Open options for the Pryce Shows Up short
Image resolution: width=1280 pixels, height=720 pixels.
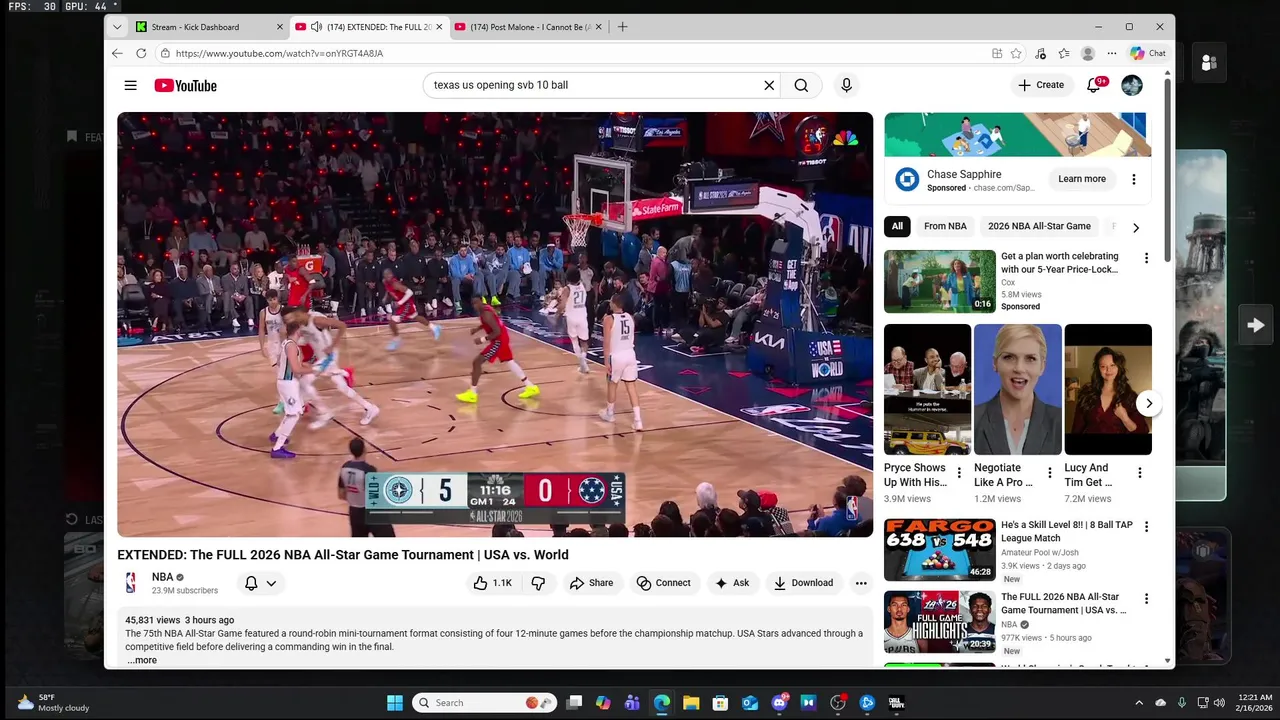tap(959, 473)
